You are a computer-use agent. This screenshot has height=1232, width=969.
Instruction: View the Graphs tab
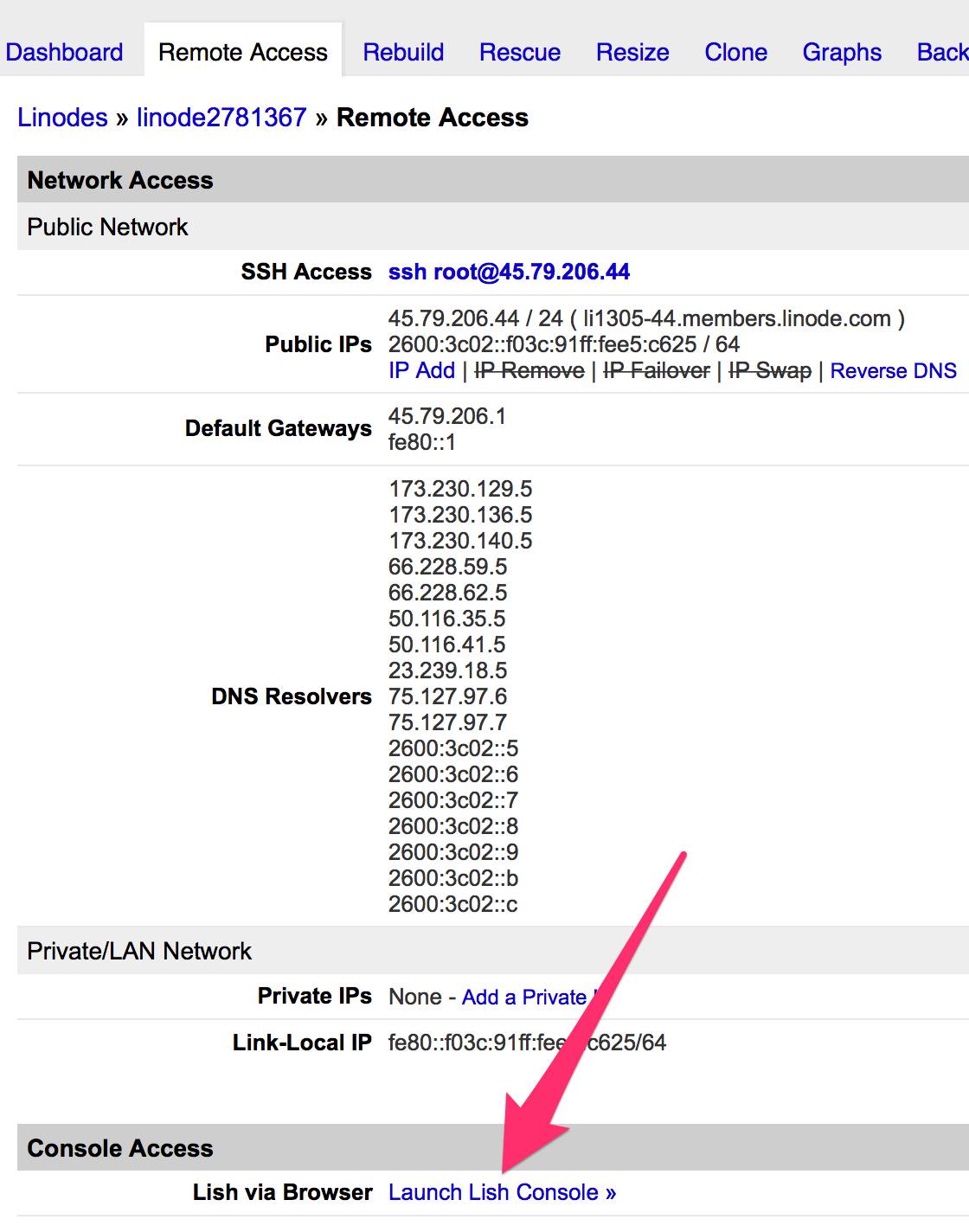842,52
